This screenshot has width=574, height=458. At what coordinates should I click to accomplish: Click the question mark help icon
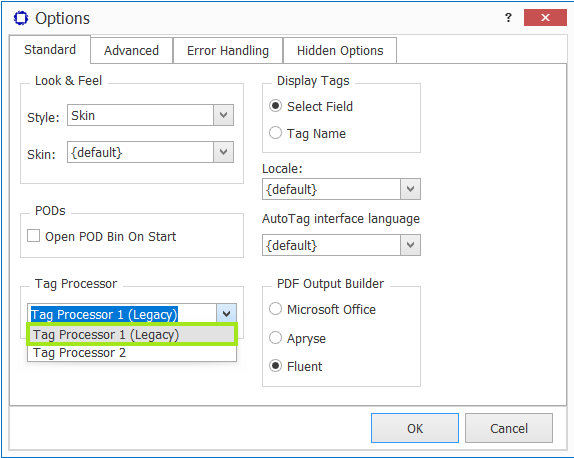508,17
